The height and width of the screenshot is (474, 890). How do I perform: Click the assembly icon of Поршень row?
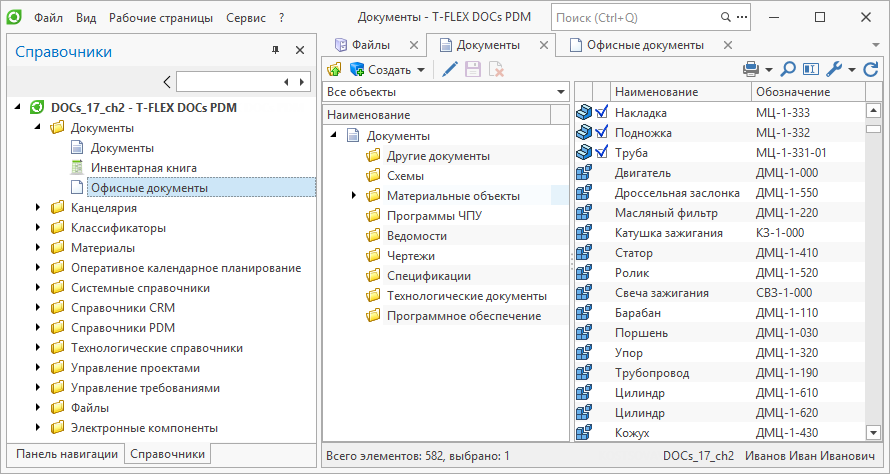(x=584, y=333)
